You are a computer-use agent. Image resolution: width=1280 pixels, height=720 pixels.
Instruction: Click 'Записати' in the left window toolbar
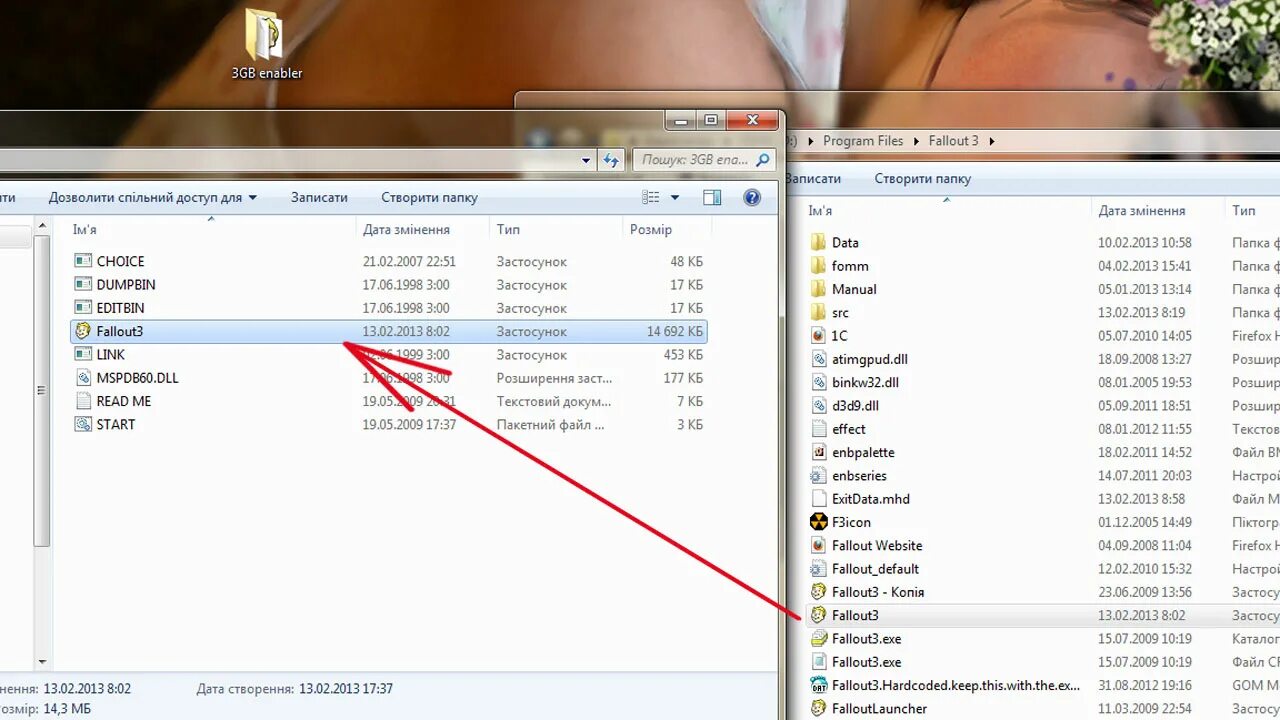click(319, 198)
